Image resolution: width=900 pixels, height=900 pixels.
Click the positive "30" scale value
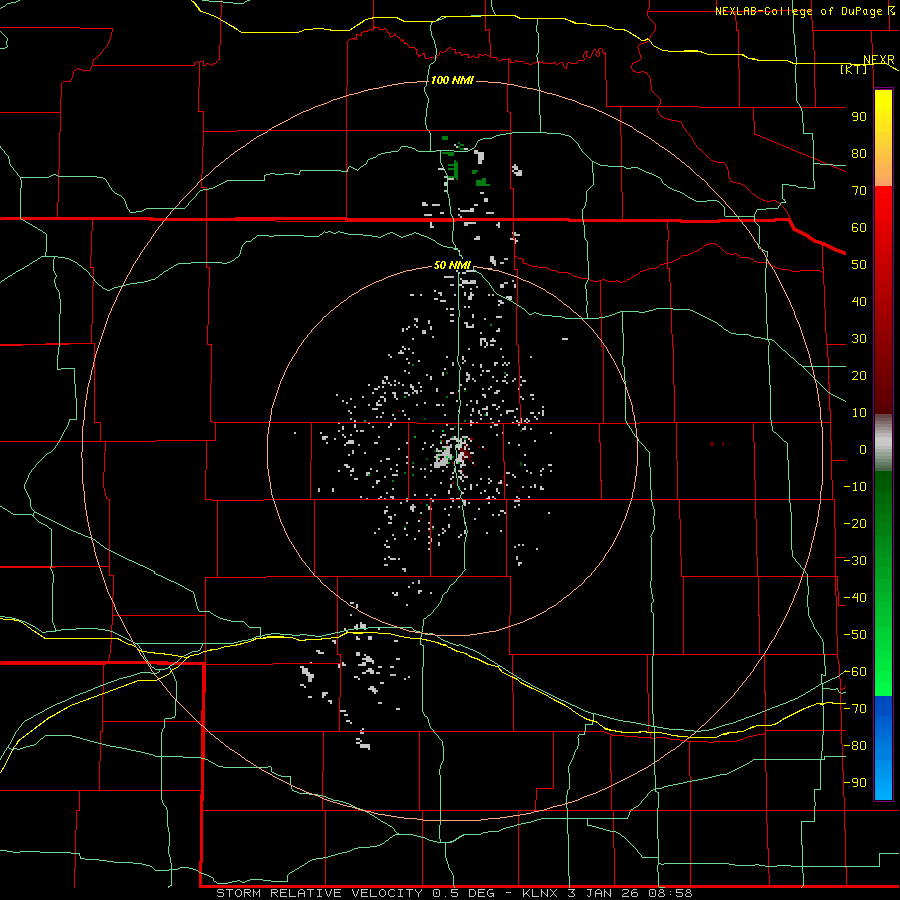point(859,339)
